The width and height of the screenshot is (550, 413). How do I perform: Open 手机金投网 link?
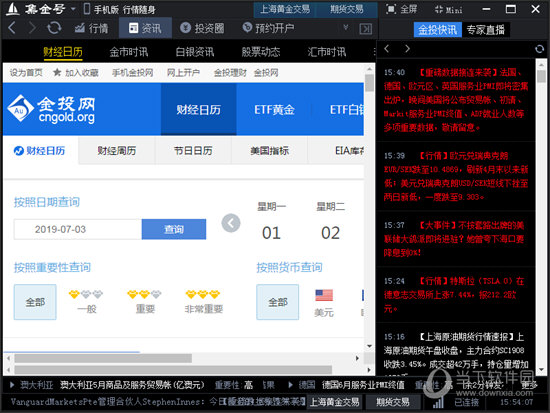tap(132, 73)
